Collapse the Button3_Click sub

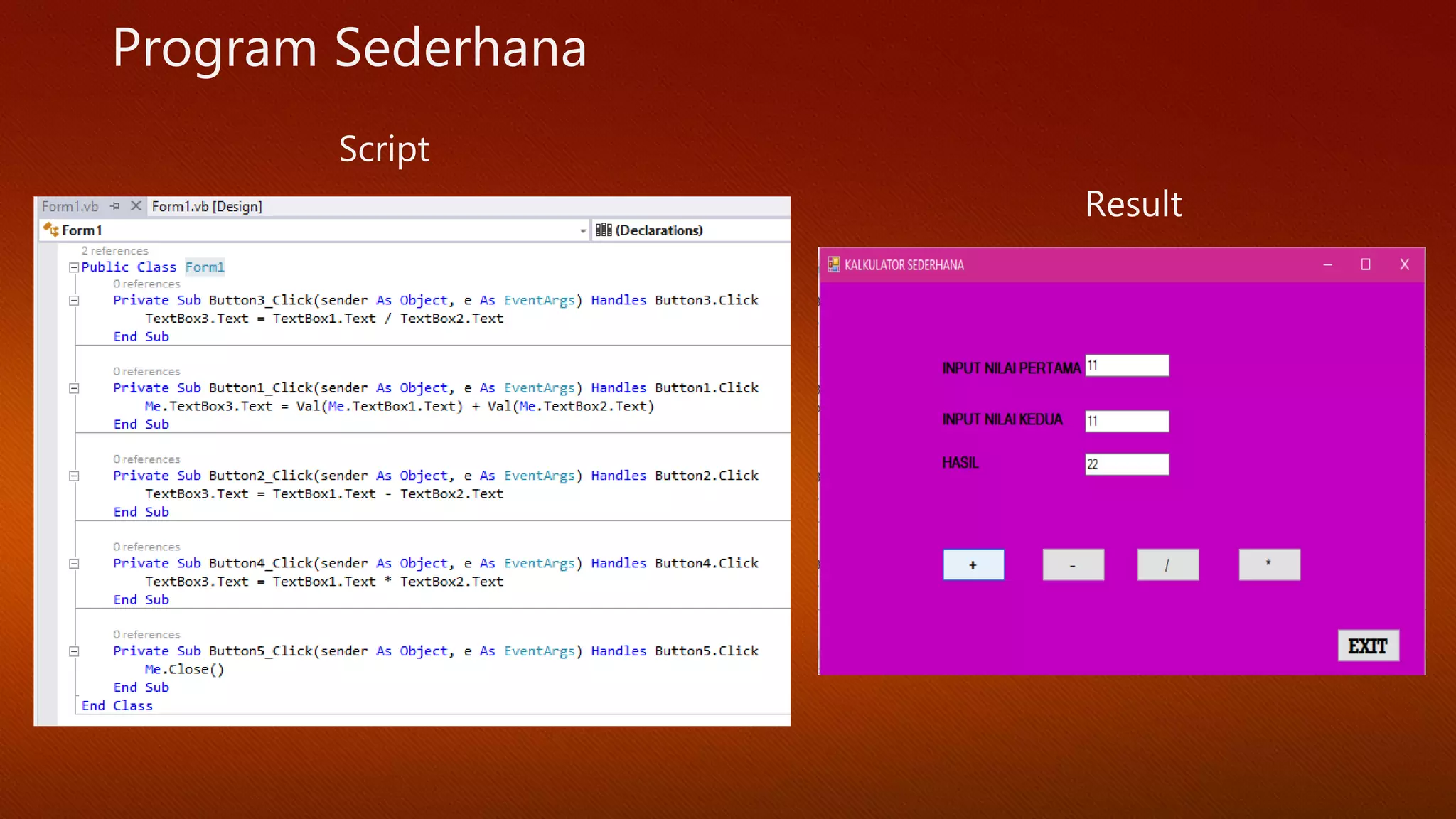[x=73, y=301]
